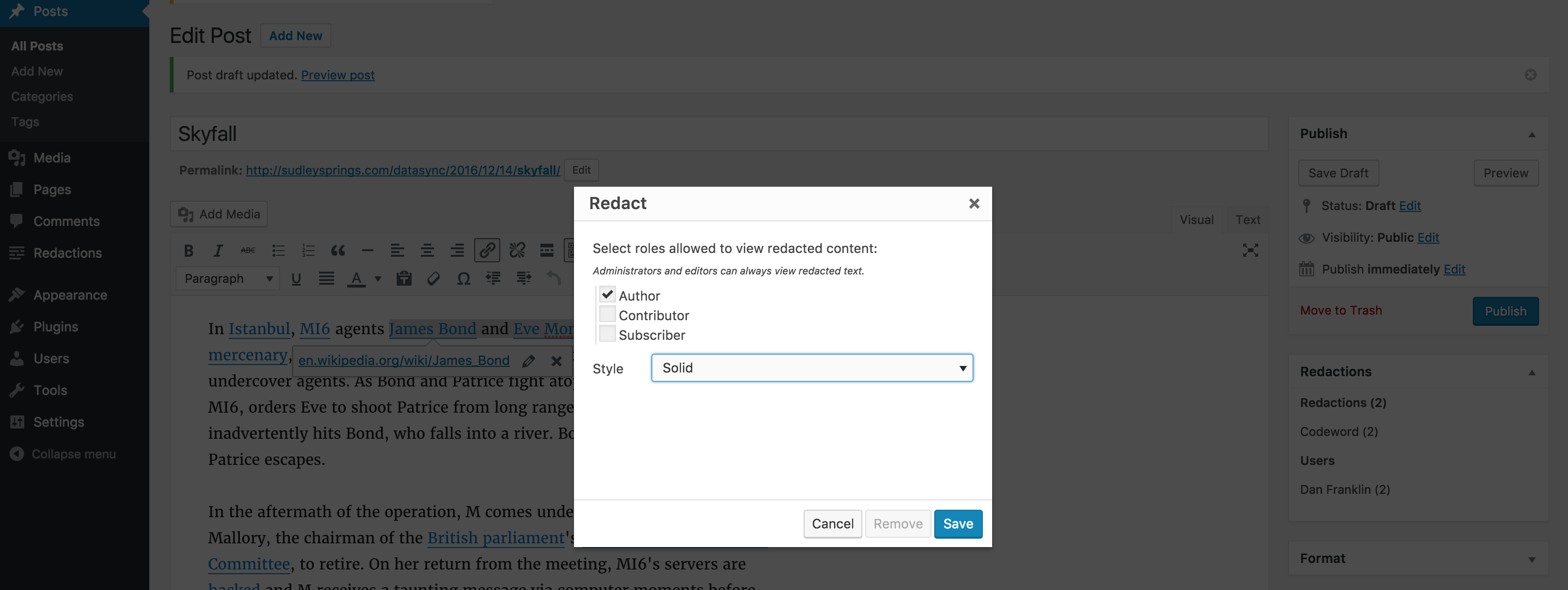1568x590 pixels.
Task: Click the Cancel button in dialog
Action: [832, 524]
